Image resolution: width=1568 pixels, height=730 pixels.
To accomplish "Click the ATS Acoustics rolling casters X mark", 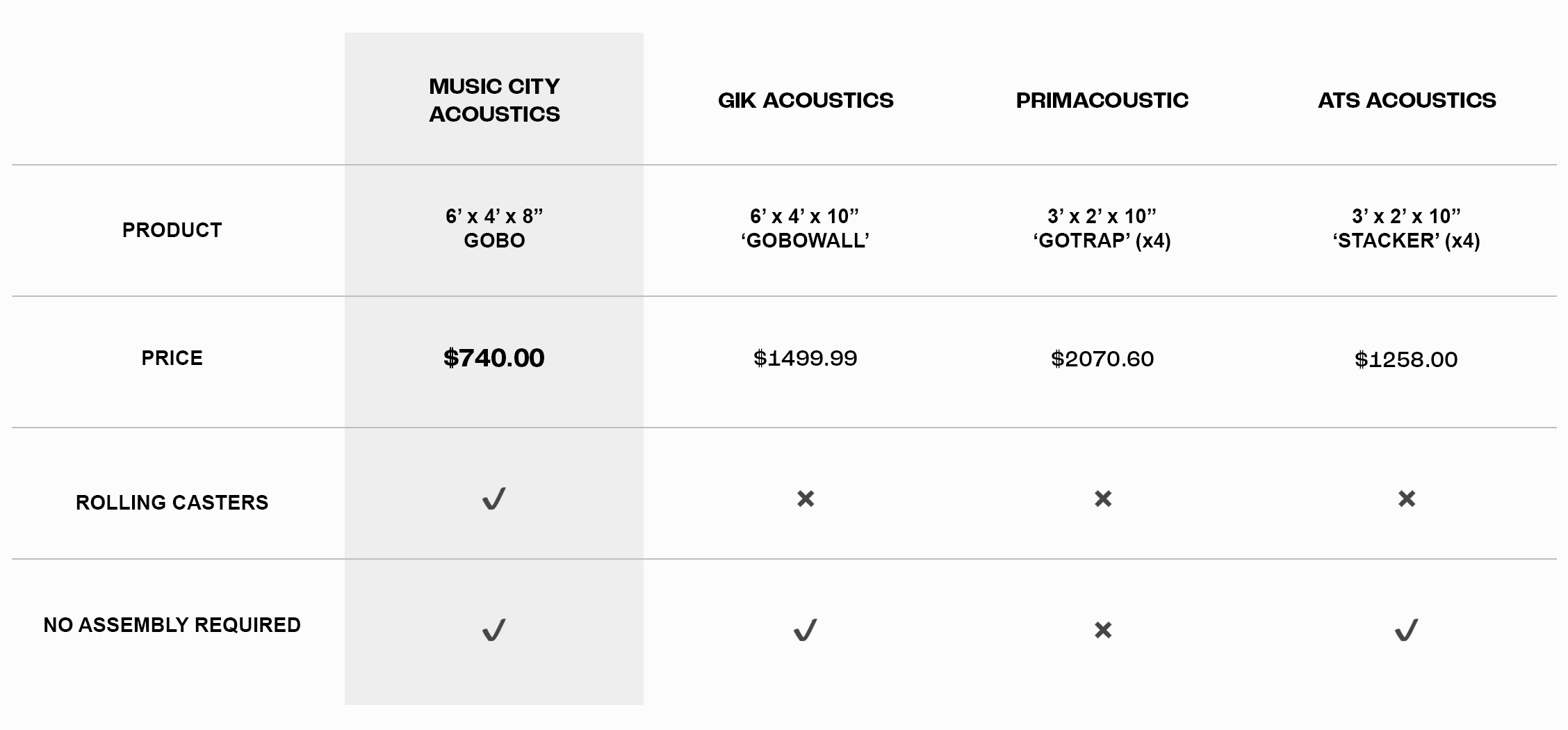I will tap(1407, 498).
